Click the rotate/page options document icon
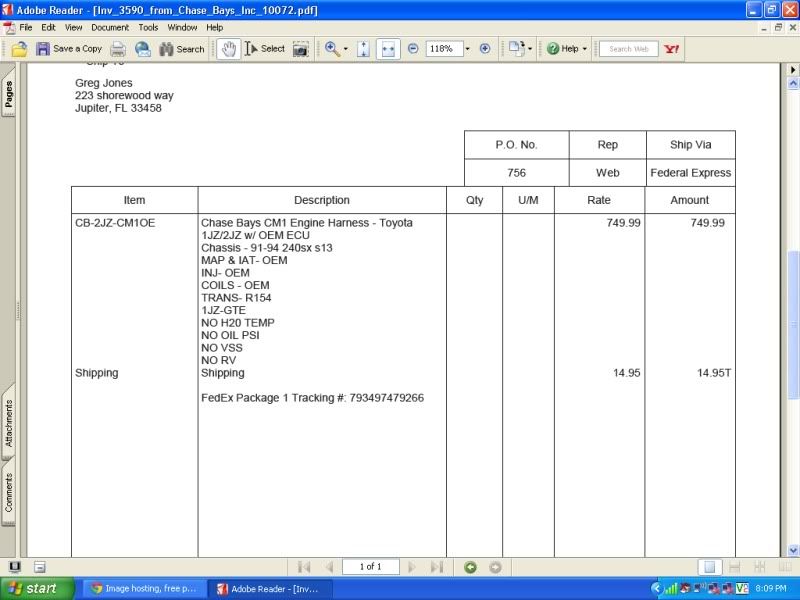 [516, 49]
